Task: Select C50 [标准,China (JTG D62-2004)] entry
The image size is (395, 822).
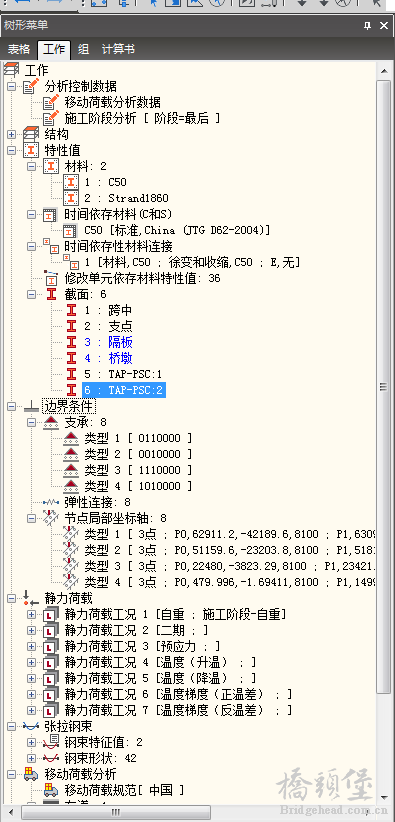Action: point(177,231)
